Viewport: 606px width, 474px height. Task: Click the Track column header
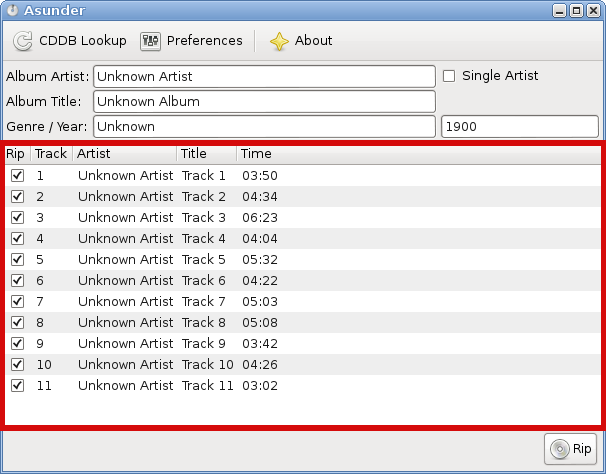(x=51, y=154)
